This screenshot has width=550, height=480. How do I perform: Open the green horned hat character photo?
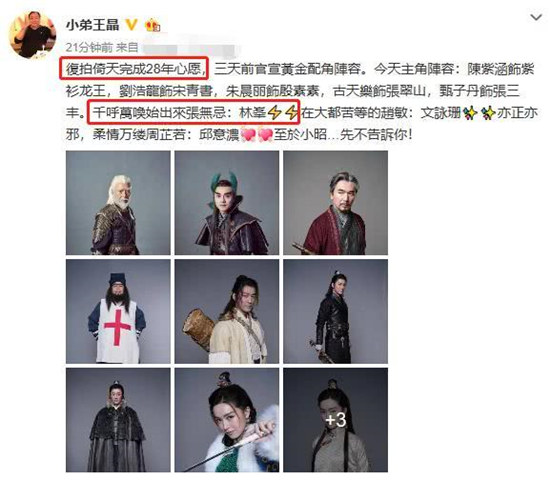click(x=227, y=203)
